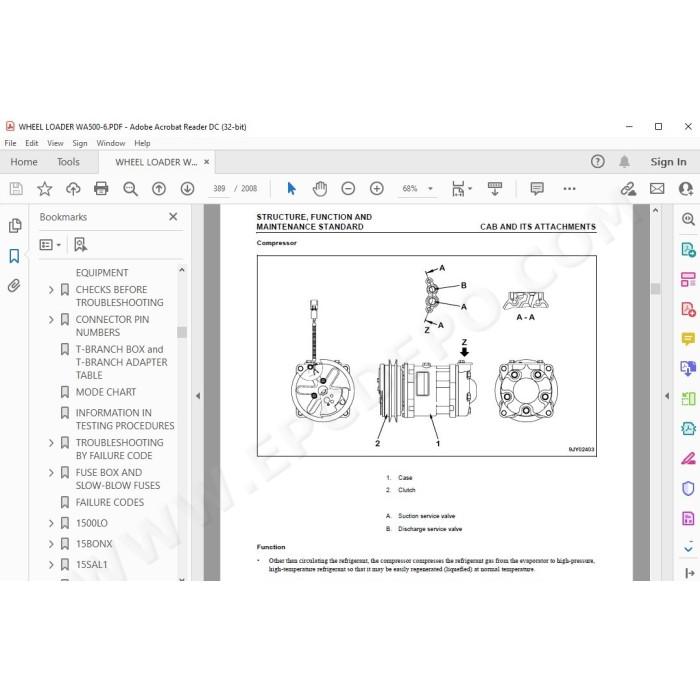Go to previous page arrow
Image resolution: width=700 pixels, height=700 pixels.
[x=159, y=188]
